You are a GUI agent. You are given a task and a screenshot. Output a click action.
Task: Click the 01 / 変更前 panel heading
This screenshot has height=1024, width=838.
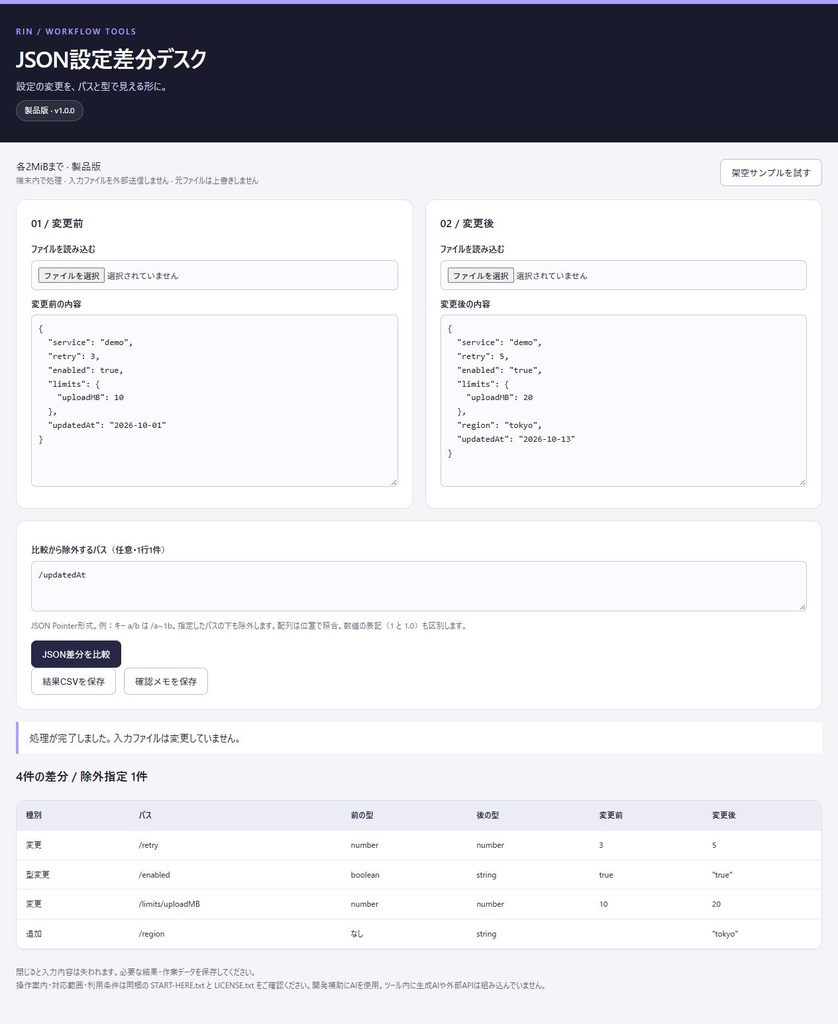(x=57, y=223)
